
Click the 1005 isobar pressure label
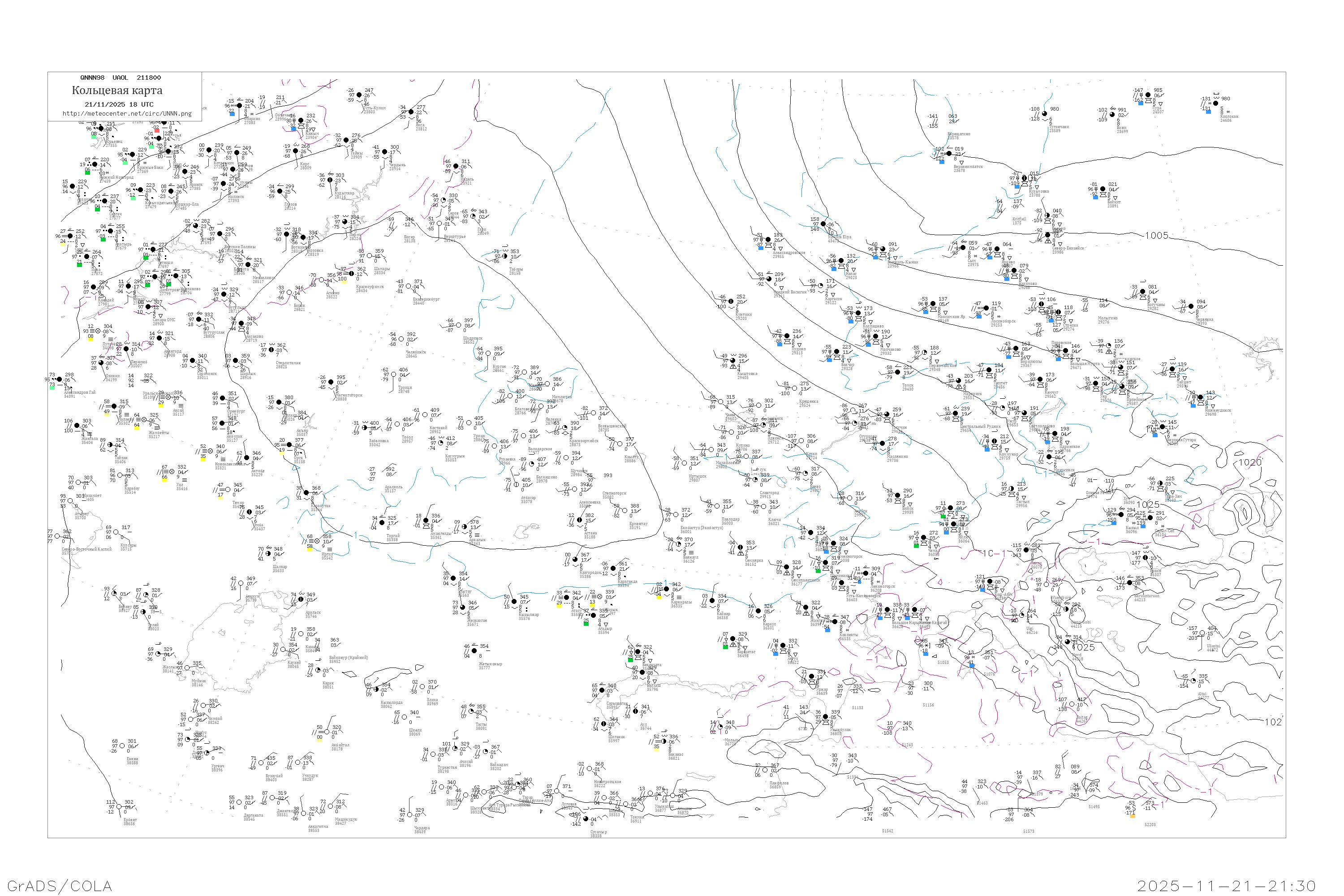pyautogui.click(x=1157, y=236)
